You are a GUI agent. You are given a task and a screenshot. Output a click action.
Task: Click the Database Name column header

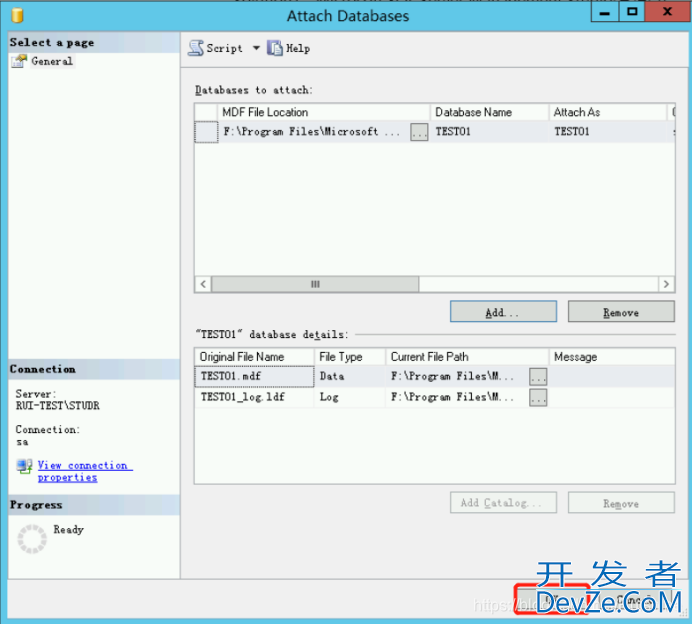[489, 112]
